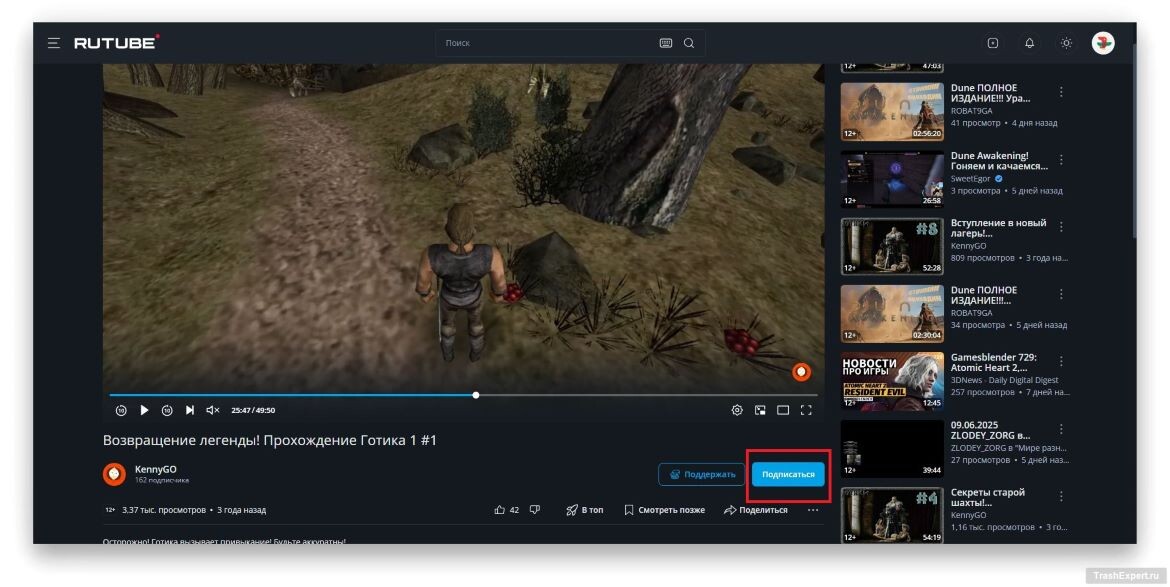Open thumbnail of Вступление в новый лагерь #8
1170x587 pixels.
tap(892, 246)
